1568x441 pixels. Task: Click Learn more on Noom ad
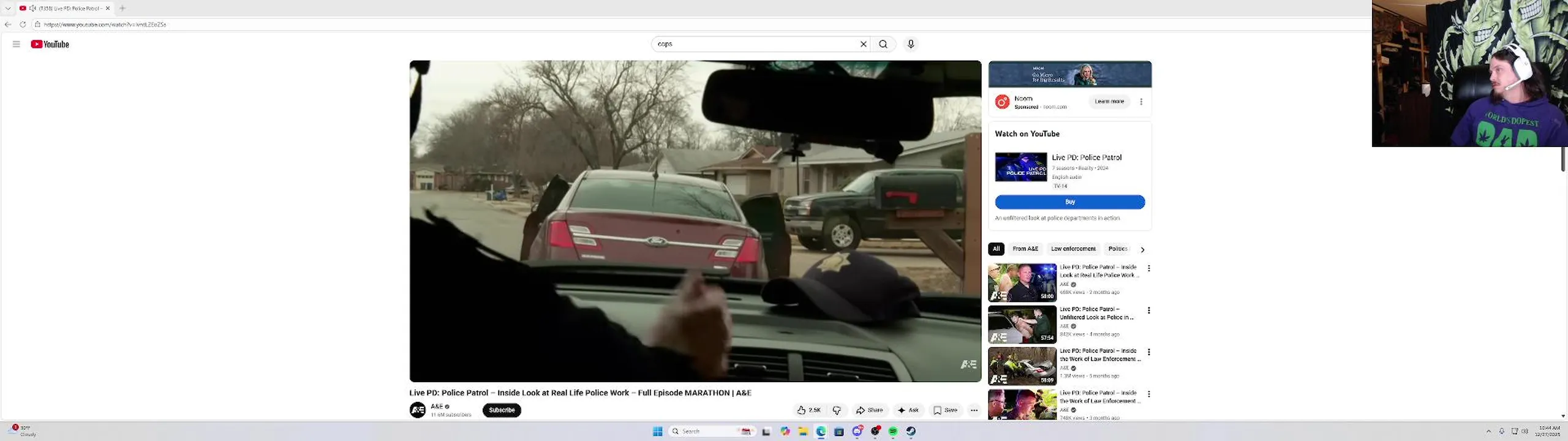coord(1109,102)
